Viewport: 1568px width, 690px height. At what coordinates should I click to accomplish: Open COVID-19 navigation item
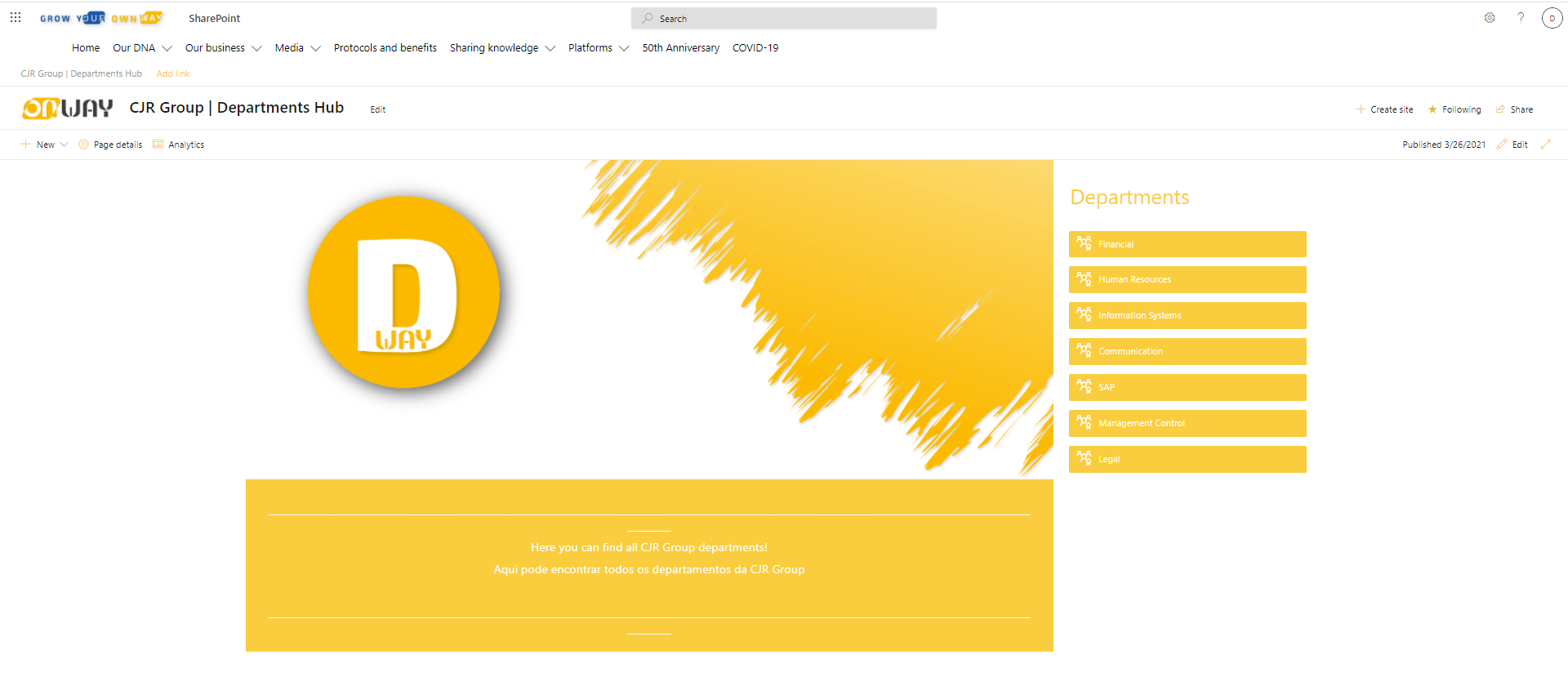click(755, 48)
